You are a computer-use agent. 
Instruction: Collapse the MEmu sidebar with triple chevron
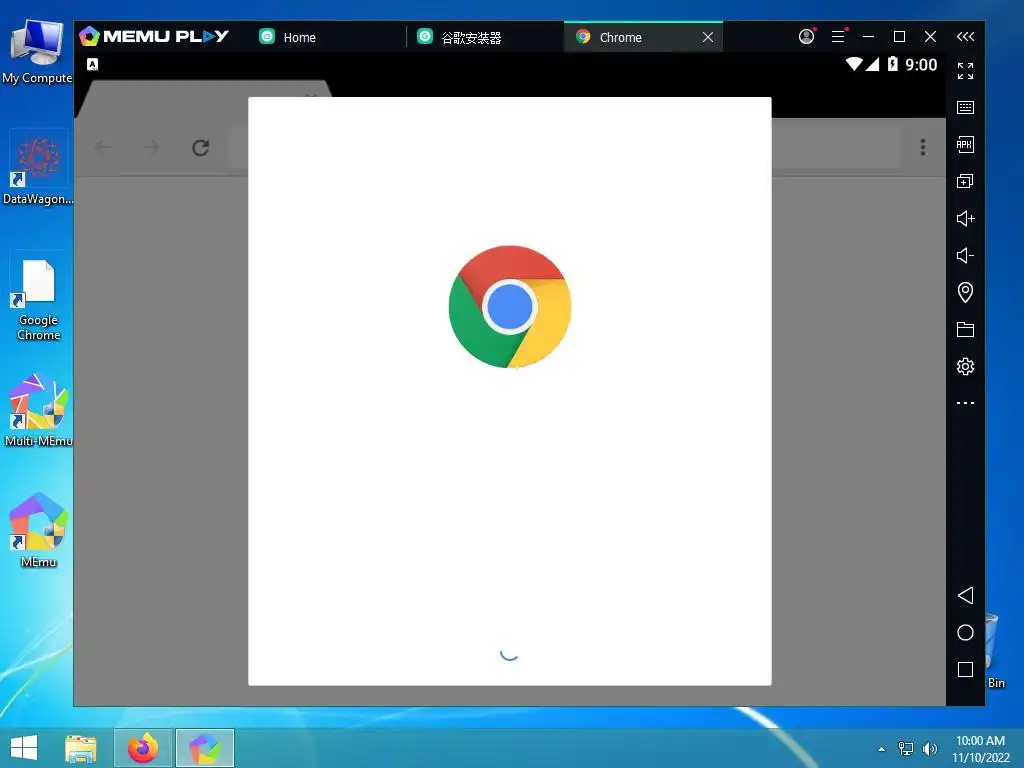click(965, 37)
